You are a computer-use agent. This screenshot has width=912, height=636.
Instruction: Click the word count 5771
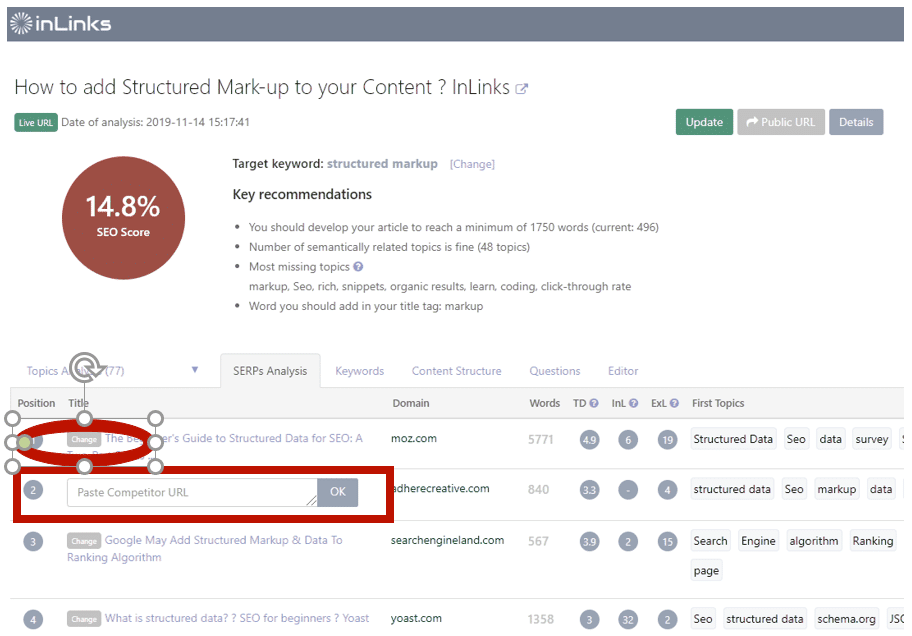click(x=540, y=439)
